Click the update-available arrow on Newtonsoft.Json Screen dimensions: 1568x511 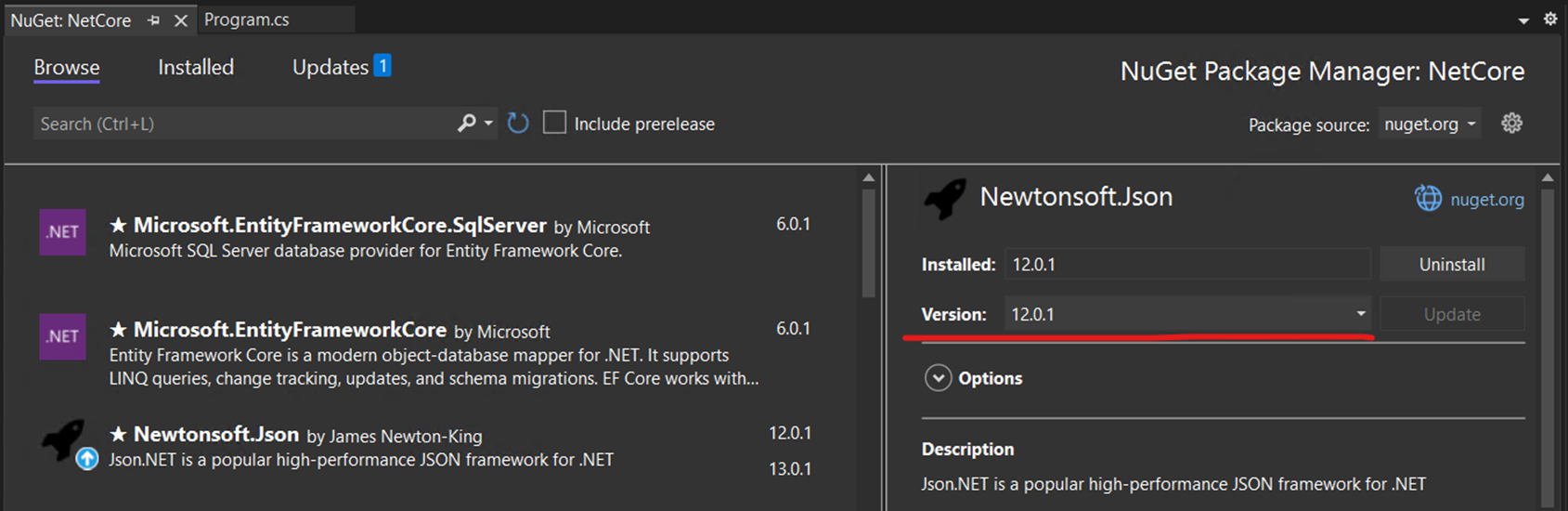(x=87, y=459)
